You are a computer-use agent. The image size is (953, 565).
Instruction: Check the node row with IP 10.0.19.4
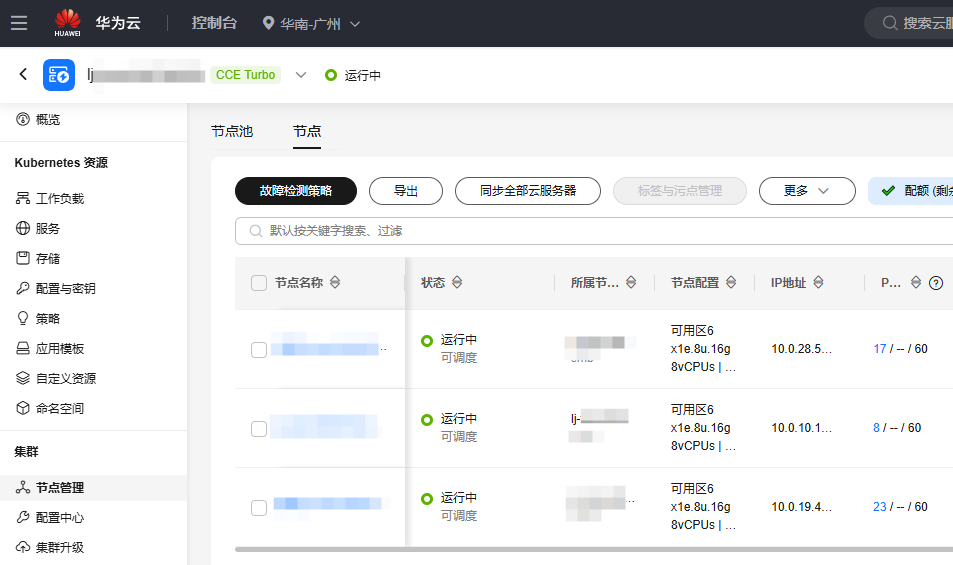point(259,508)
